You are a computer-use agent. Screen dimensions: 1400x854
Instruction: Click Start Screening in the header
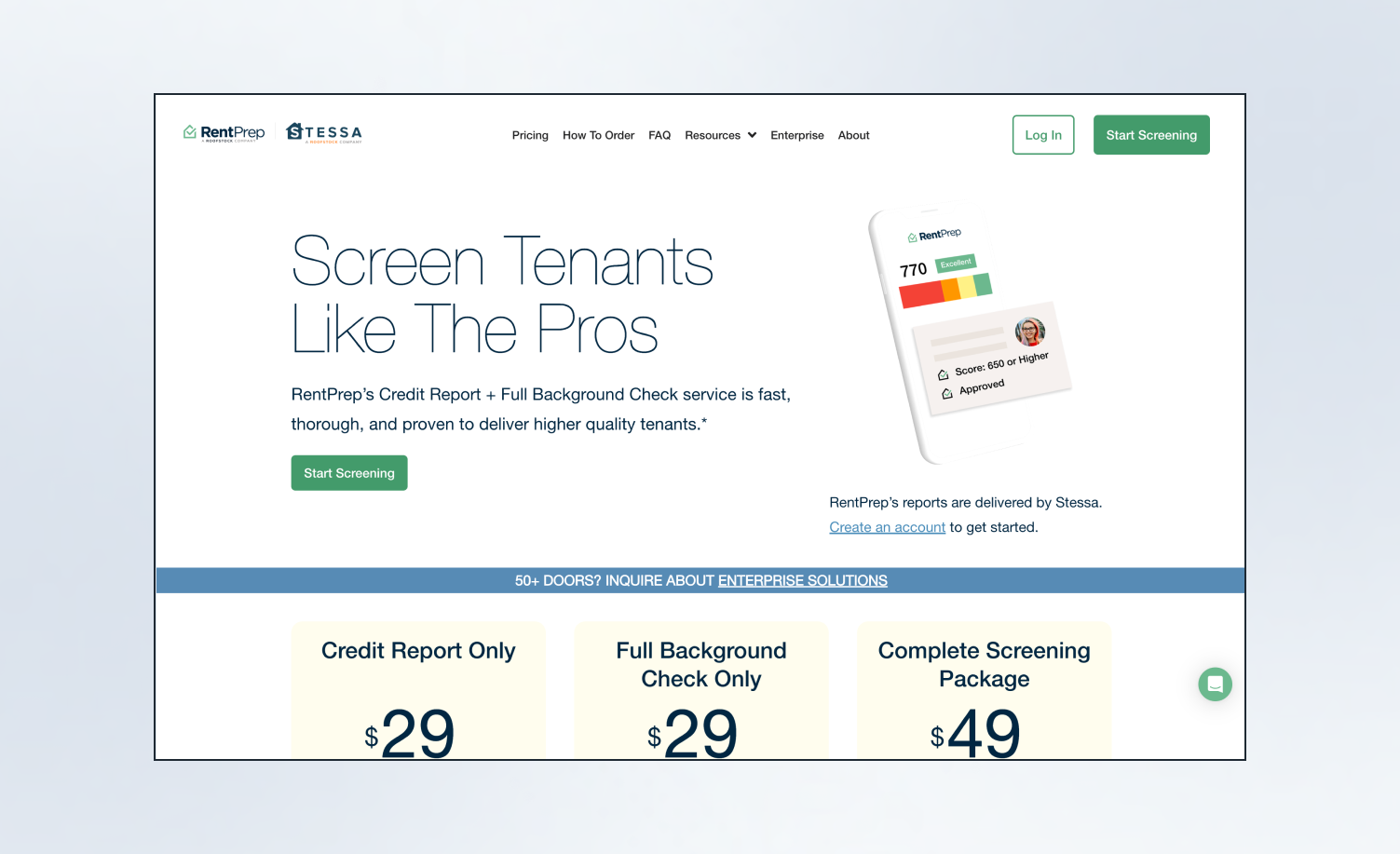(1150, 135)
